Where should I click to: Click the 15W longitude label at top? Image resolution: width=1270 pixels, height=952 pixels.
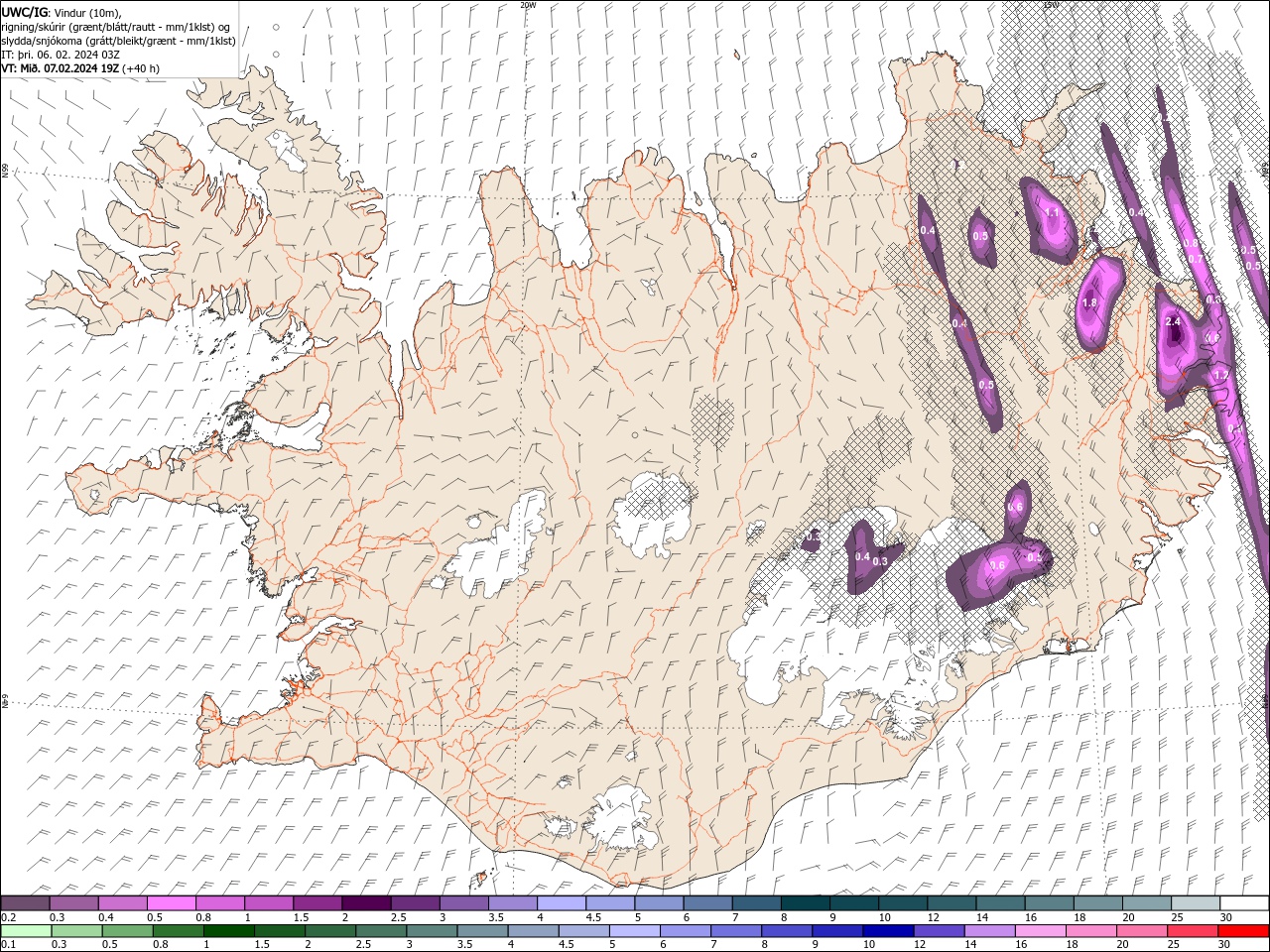(x=1051, y=5)
